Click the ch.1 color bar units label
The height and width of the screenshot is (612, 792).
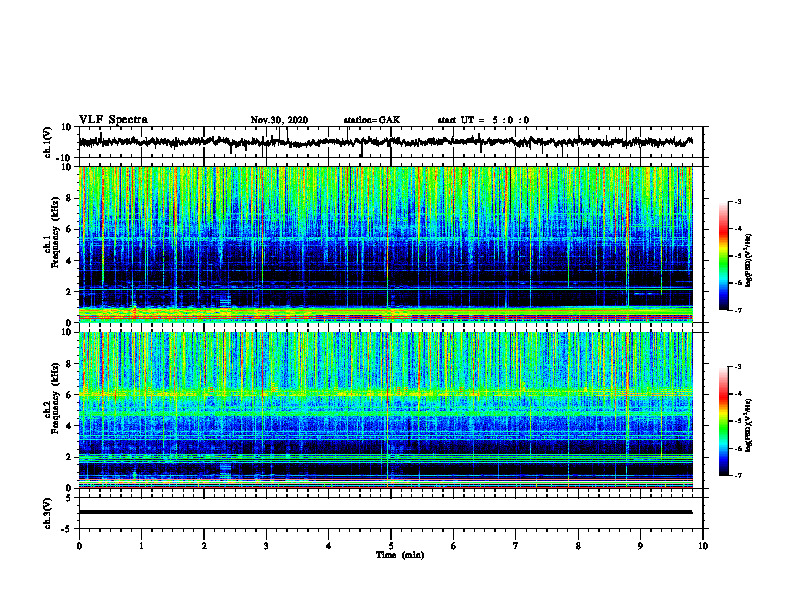tap(749, 261)
